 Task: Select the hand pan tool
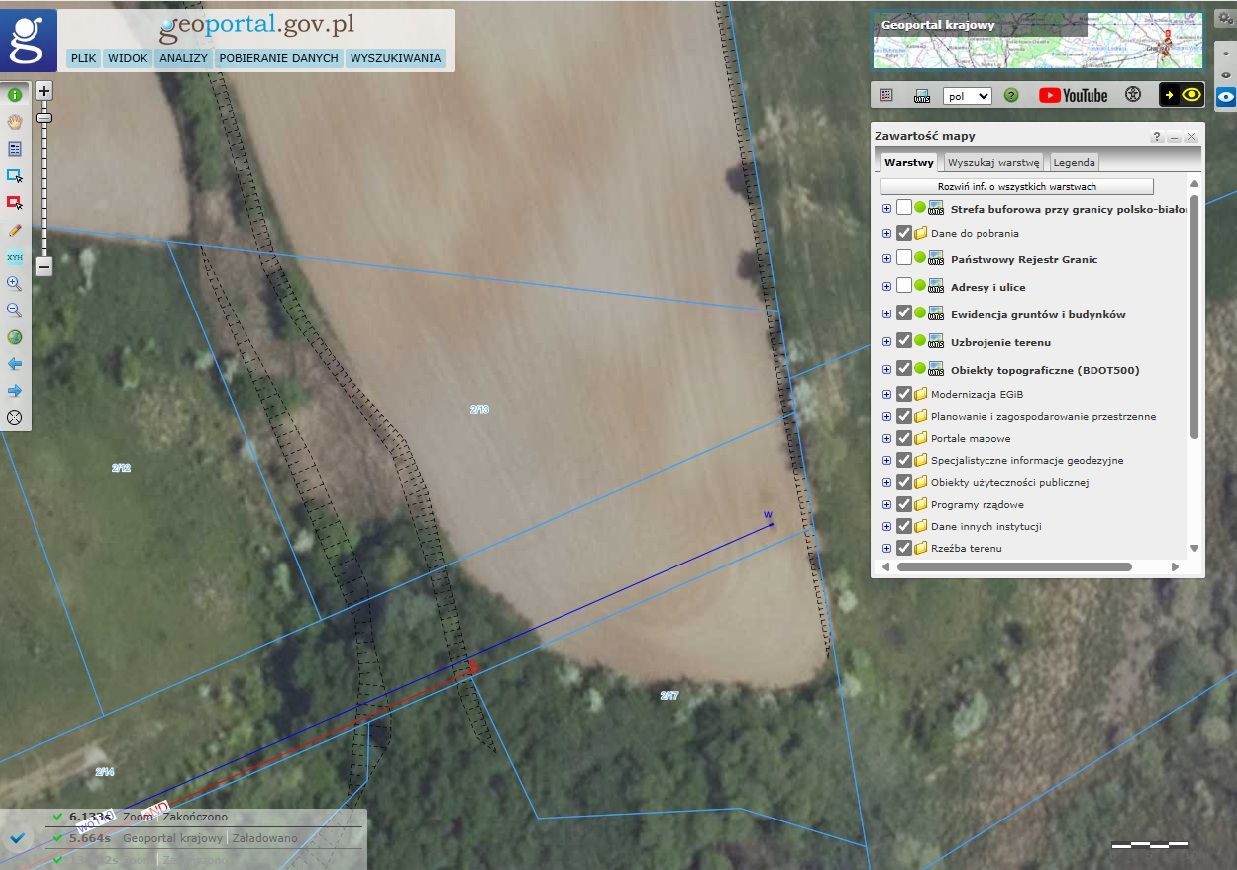click(15, 122)
